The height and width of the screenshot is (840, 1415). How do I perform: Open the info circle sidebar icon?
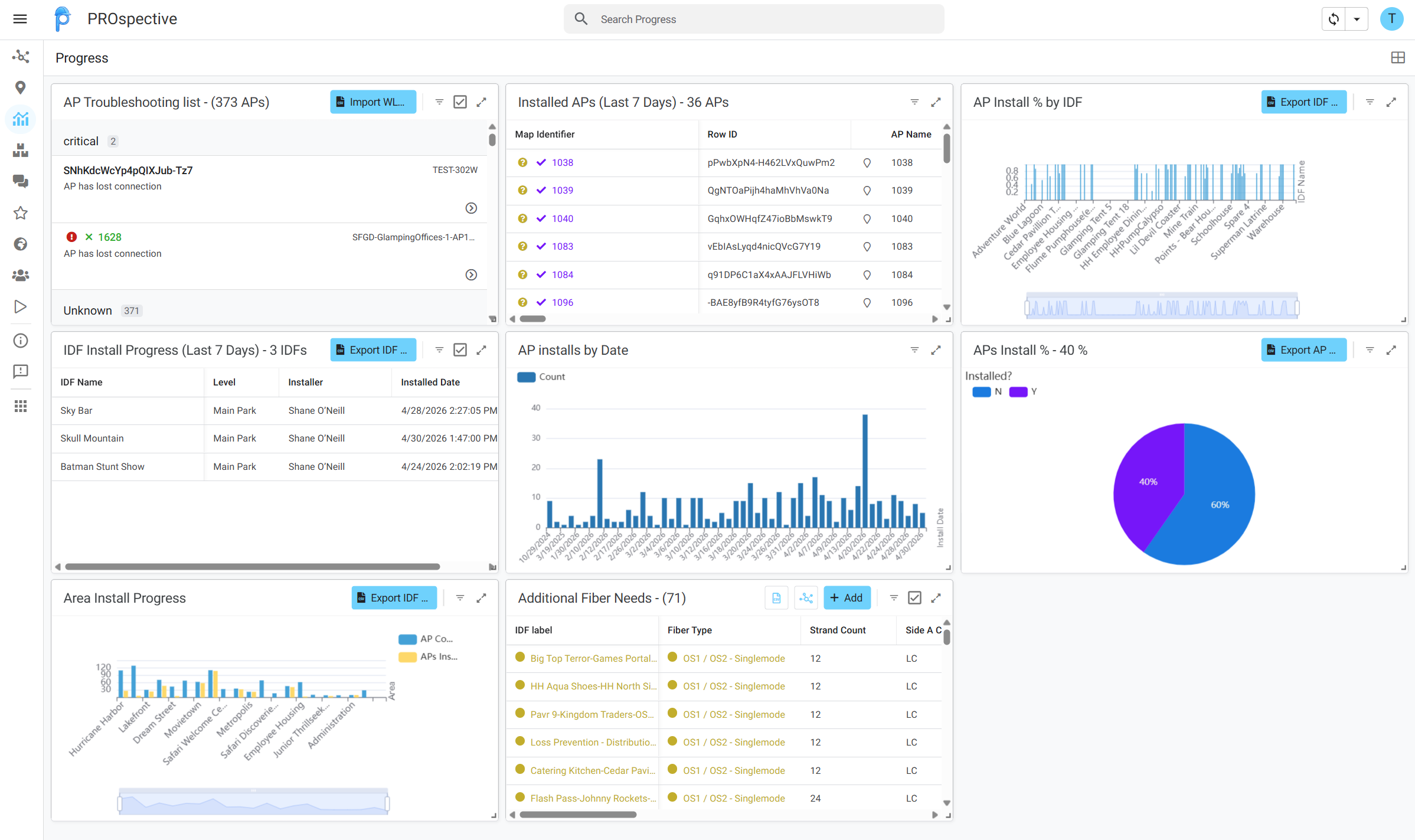(21, 341)
